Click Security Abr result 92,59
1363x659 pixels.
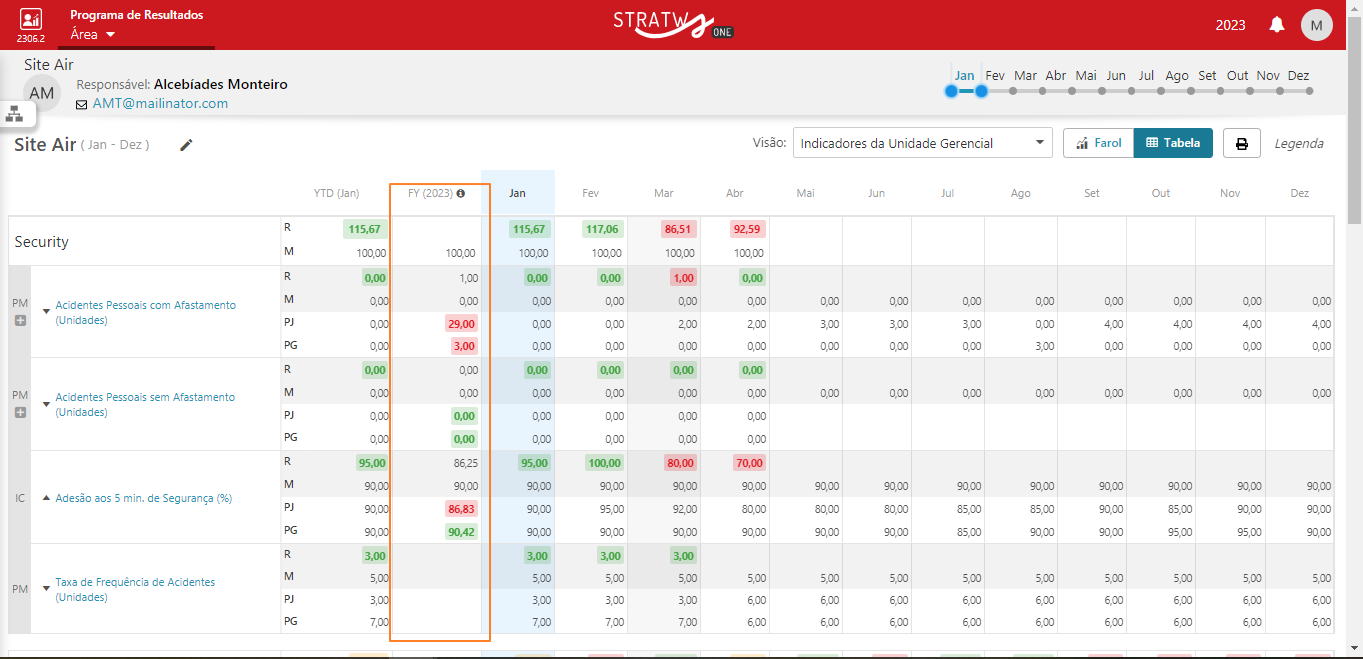tap(748, 229)
